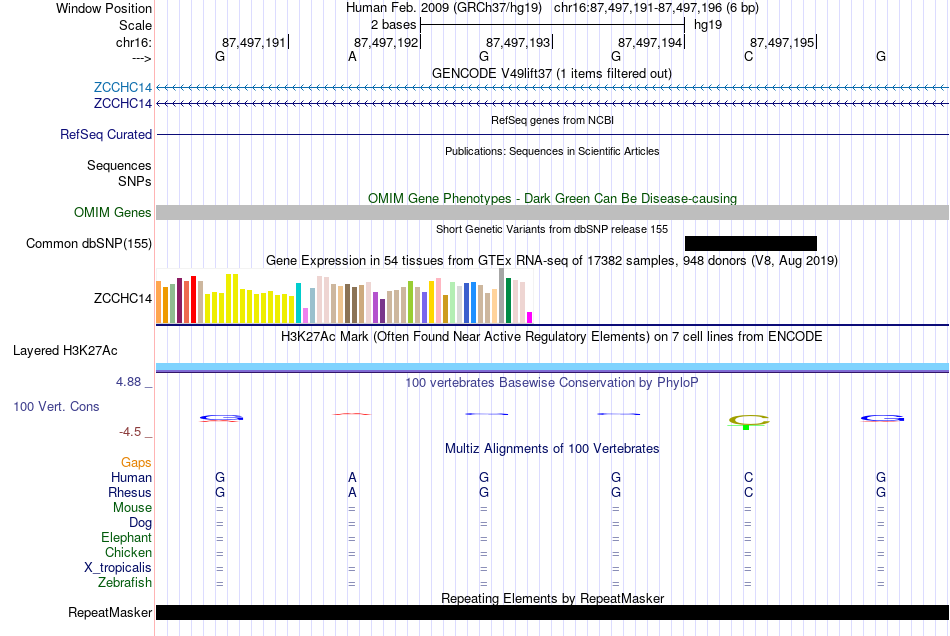Click the orange "Gaps" row label
The image size is (950, 636).
pyautogui.click(x=136, y=463)
